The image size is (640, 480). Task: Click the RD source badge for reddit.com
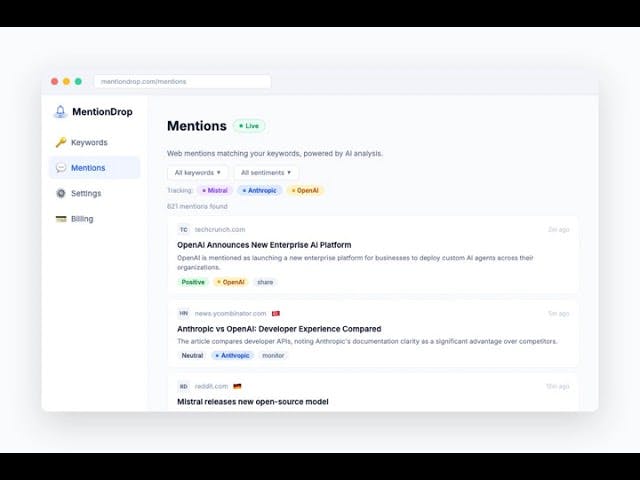(184, 386)
